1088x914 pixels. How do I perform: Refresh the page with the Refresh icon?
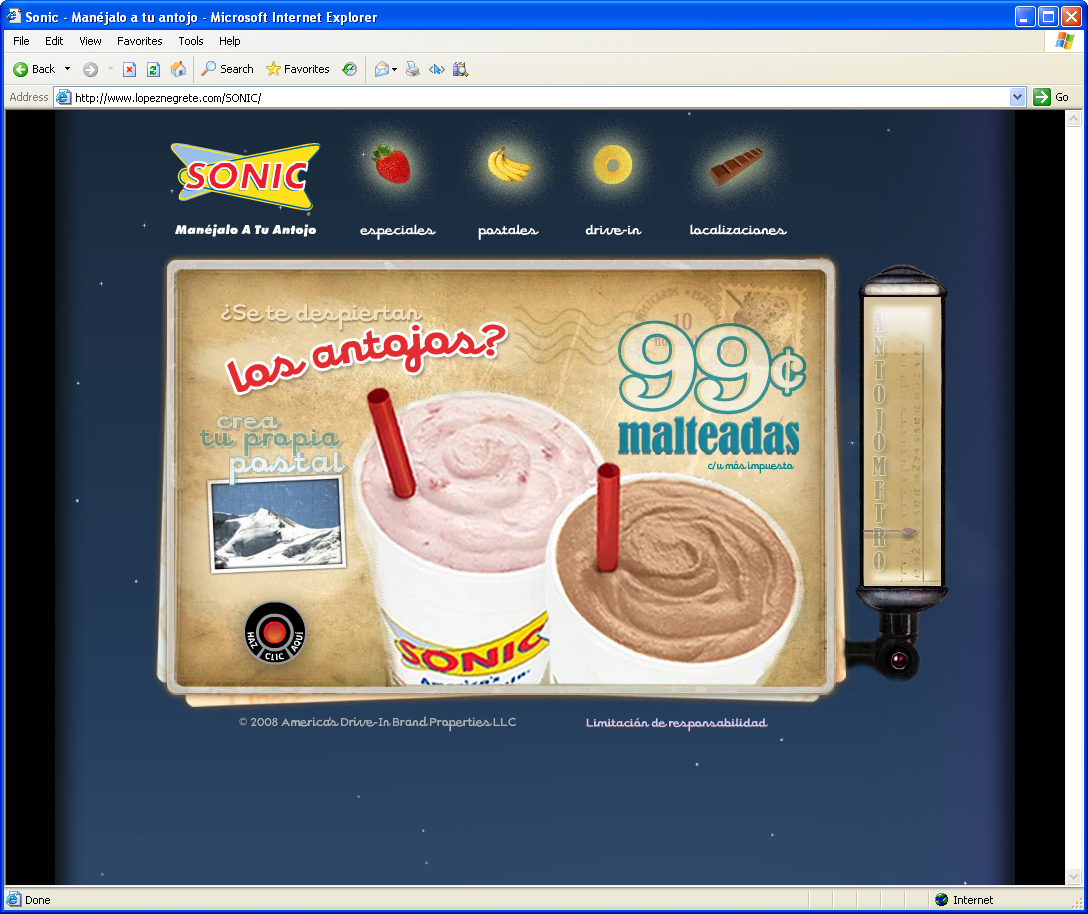pos(153,69)
